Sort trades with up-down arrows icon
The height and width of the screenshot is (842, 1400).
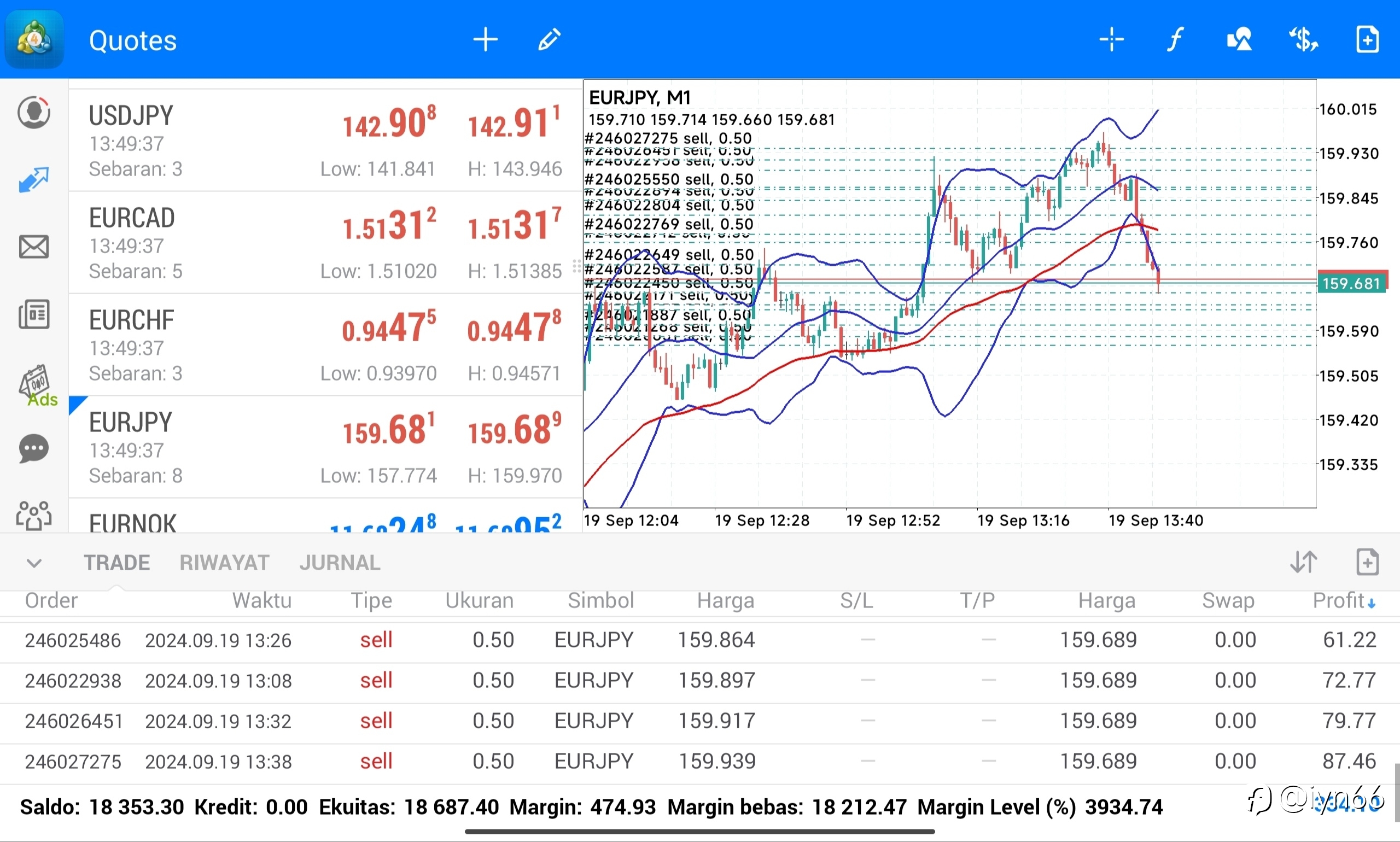tap(1304, 562)
